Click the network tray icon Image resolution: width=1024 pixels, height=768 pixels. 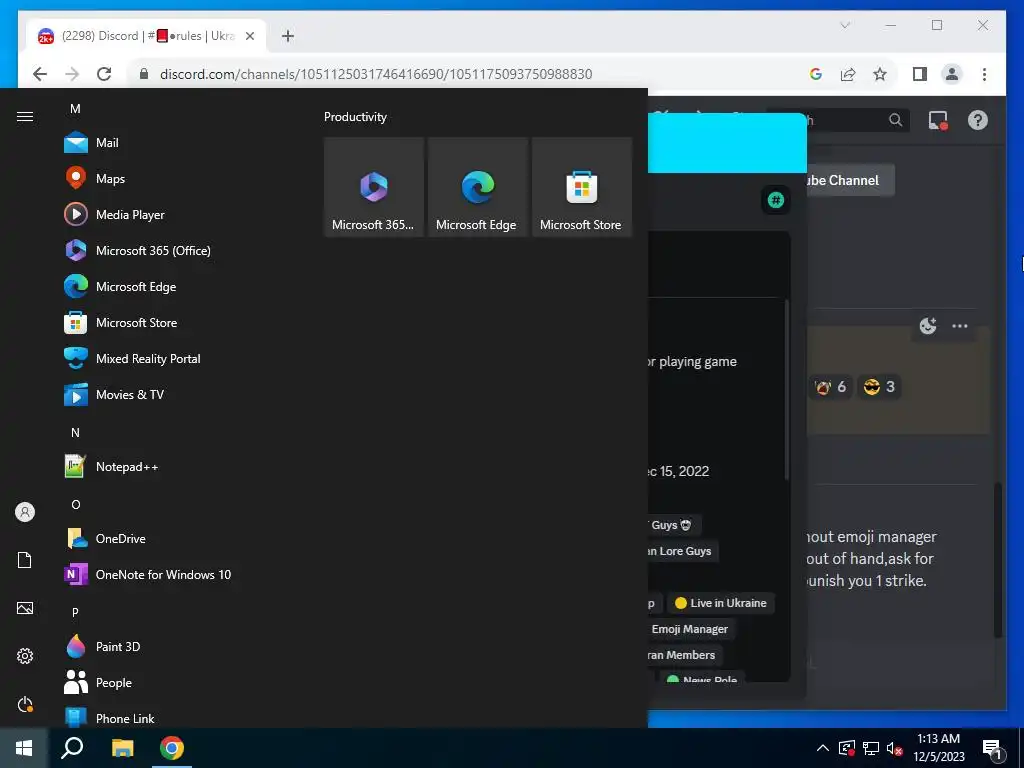[x=871, y=748]
